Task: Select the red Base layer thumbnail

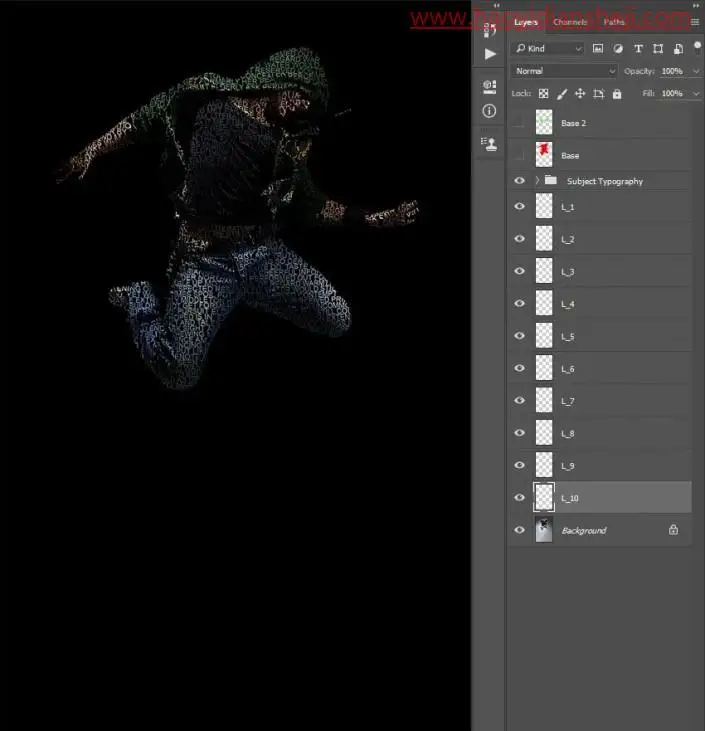Action: click(x=544, y=155)
